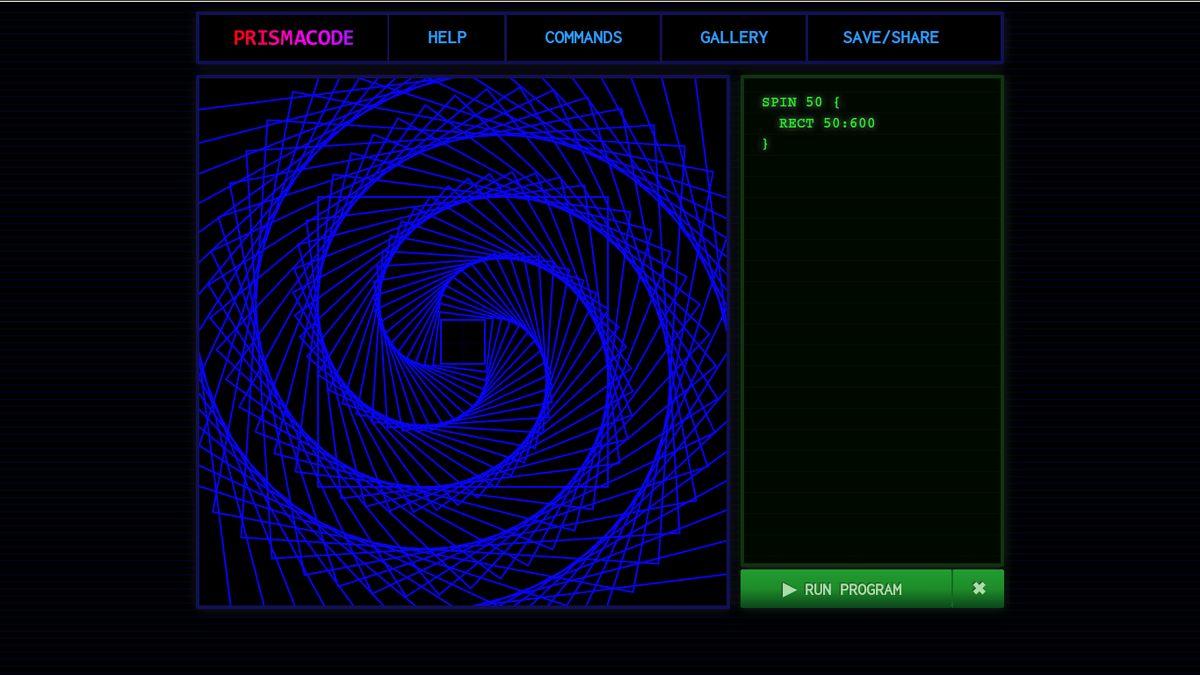Click the 600 value in RECT command

coord(861,123)
